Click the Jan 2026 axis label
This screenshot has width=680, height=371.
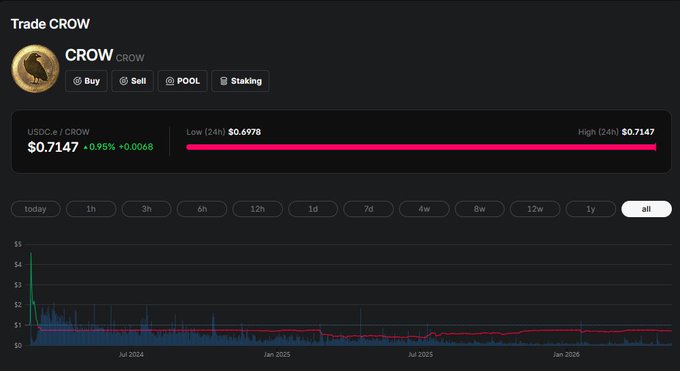(x=566, y=355)
